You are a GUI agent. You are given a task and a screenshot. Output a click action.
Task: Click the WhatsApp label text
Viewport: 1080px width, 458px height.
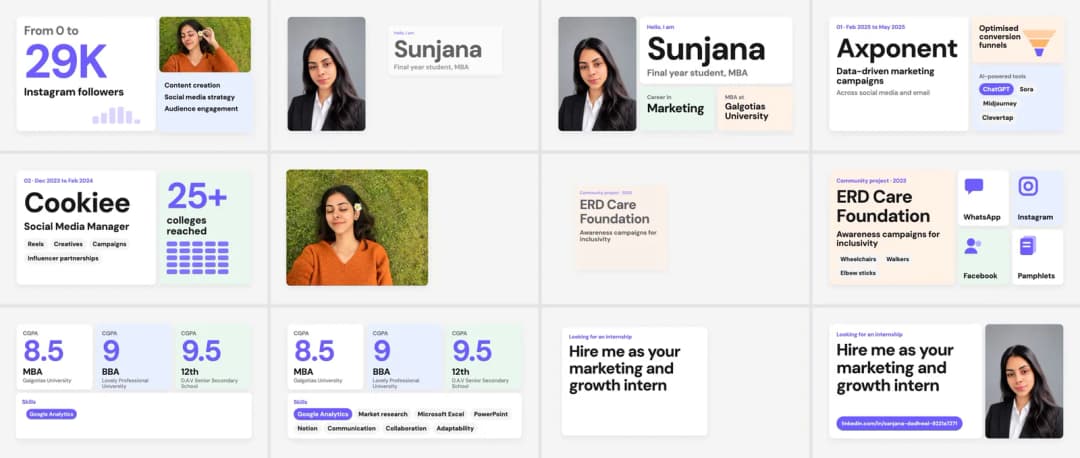point(982,217)
